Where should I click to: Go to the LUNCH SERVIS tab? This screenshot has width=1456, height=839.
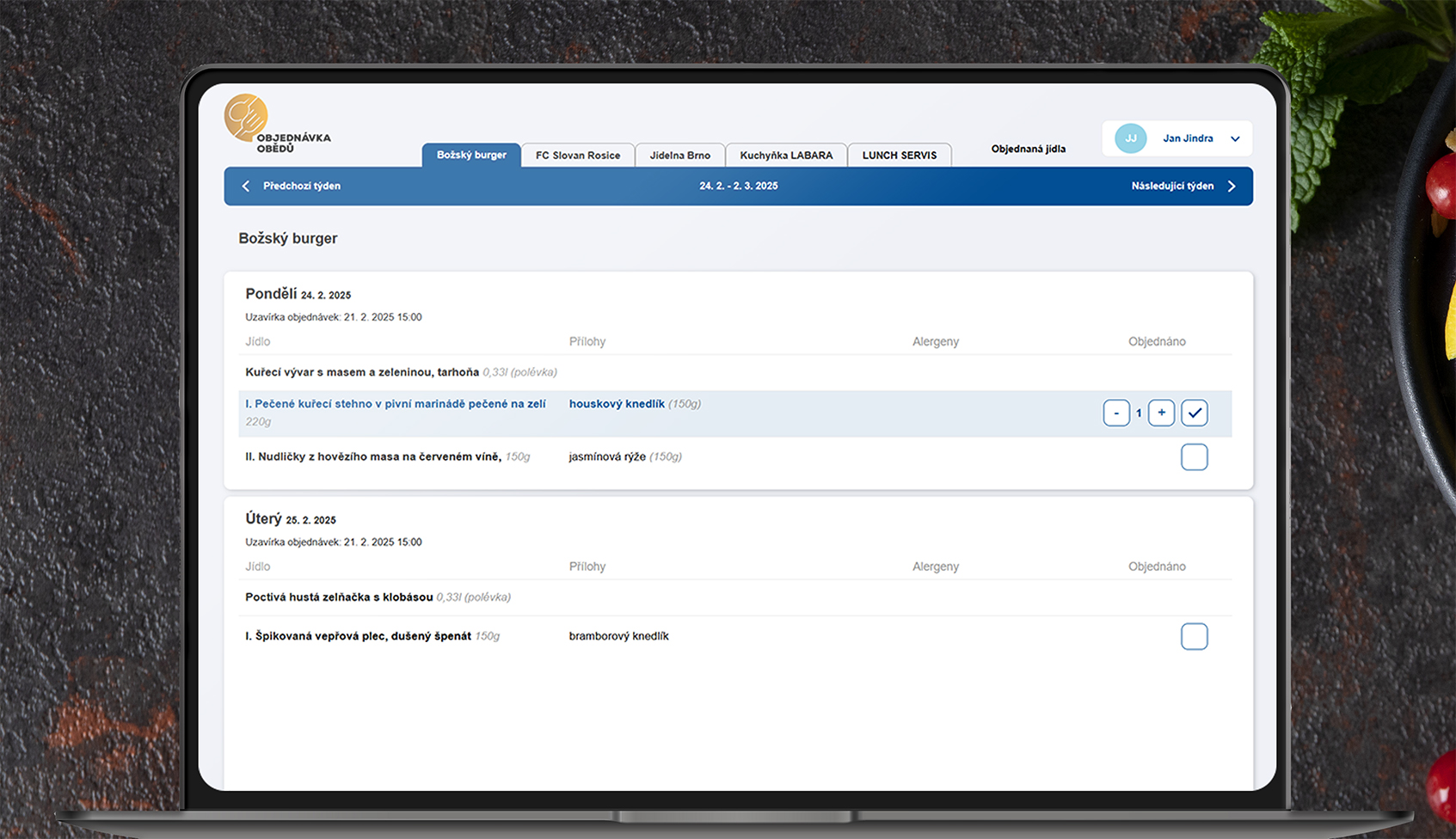pos(899,156)
